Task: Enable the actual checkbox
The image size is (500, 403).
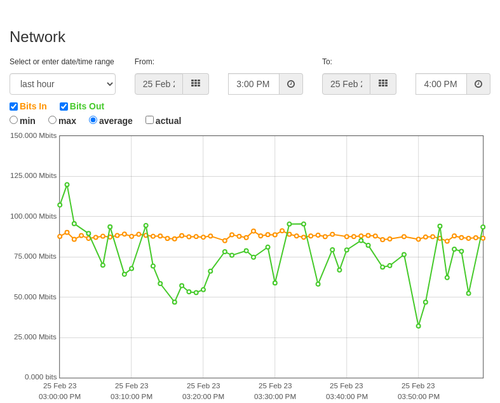Action: [150, 120]
